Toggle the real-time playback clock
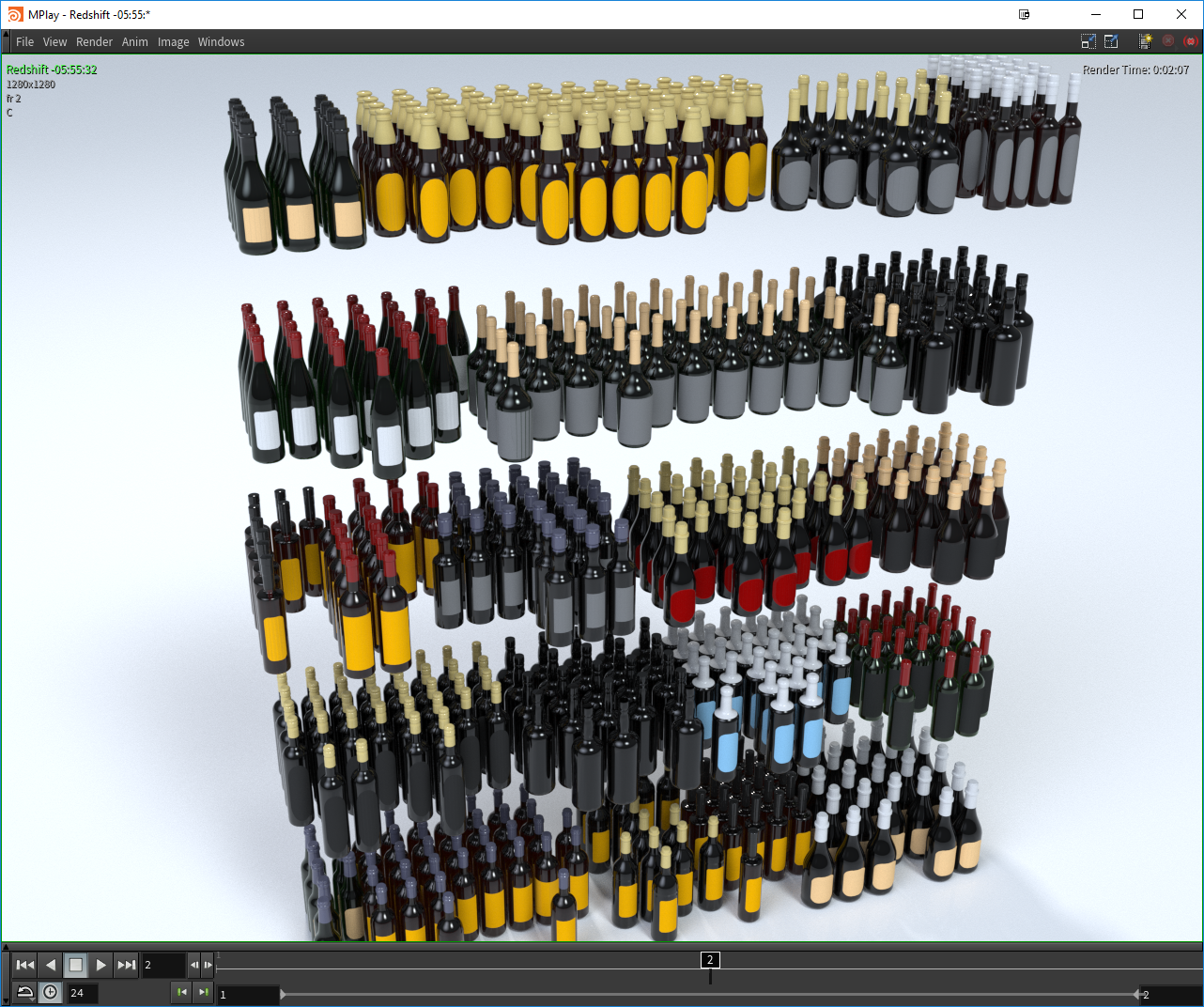Screen dimensions: 1204x1007 (51, 992)
